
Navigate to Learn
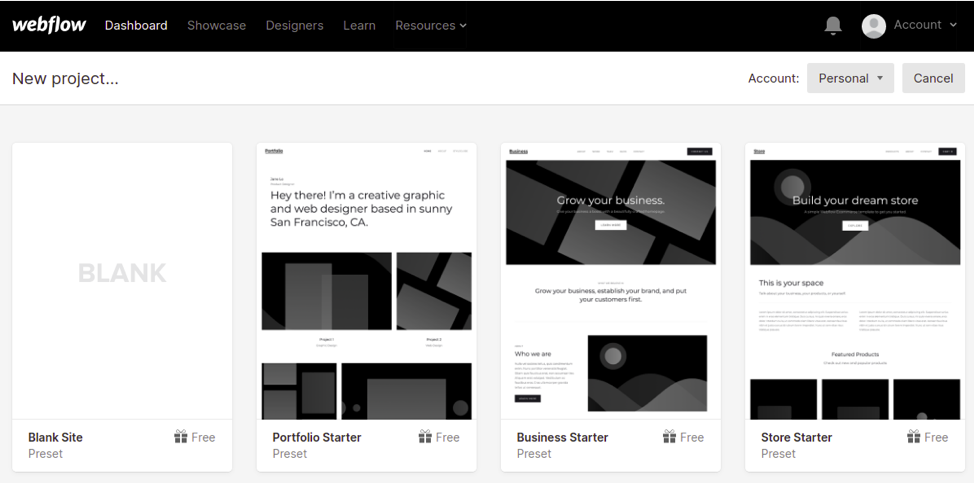[359, 25]
